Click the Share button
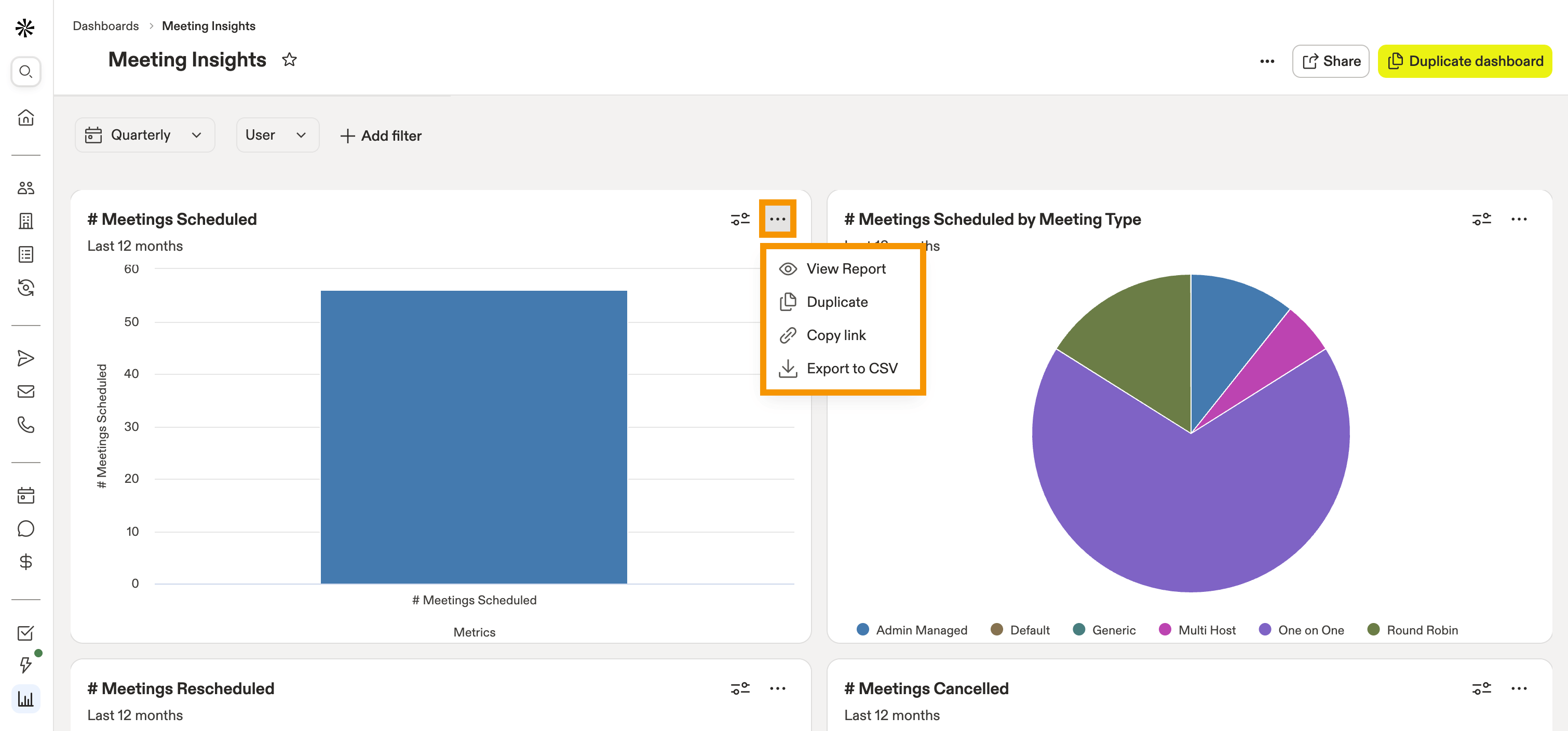1568x731 pixels. click(1331, 61)
